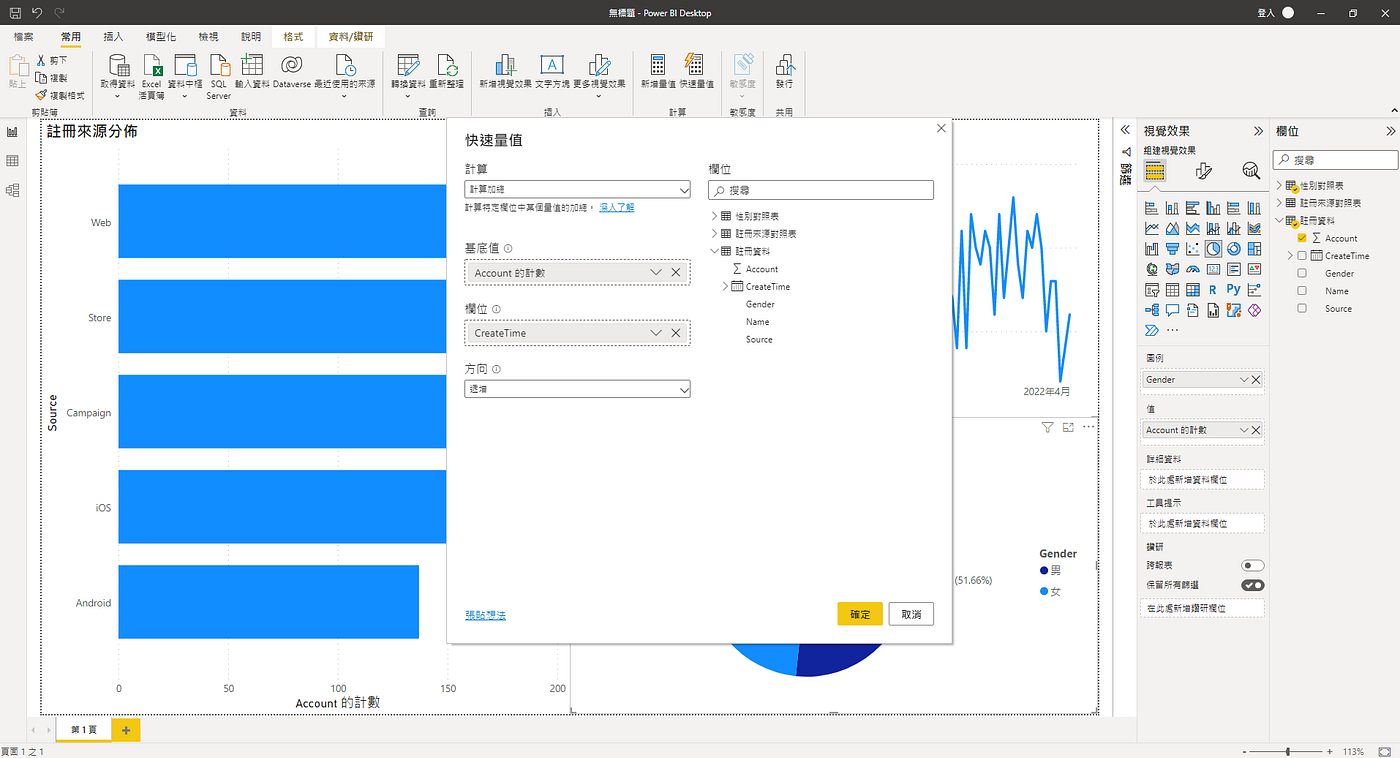The width and height of the screenshot is (1400, 758).
Task: Select the gauge visual type
Action: coord(1192,269)
